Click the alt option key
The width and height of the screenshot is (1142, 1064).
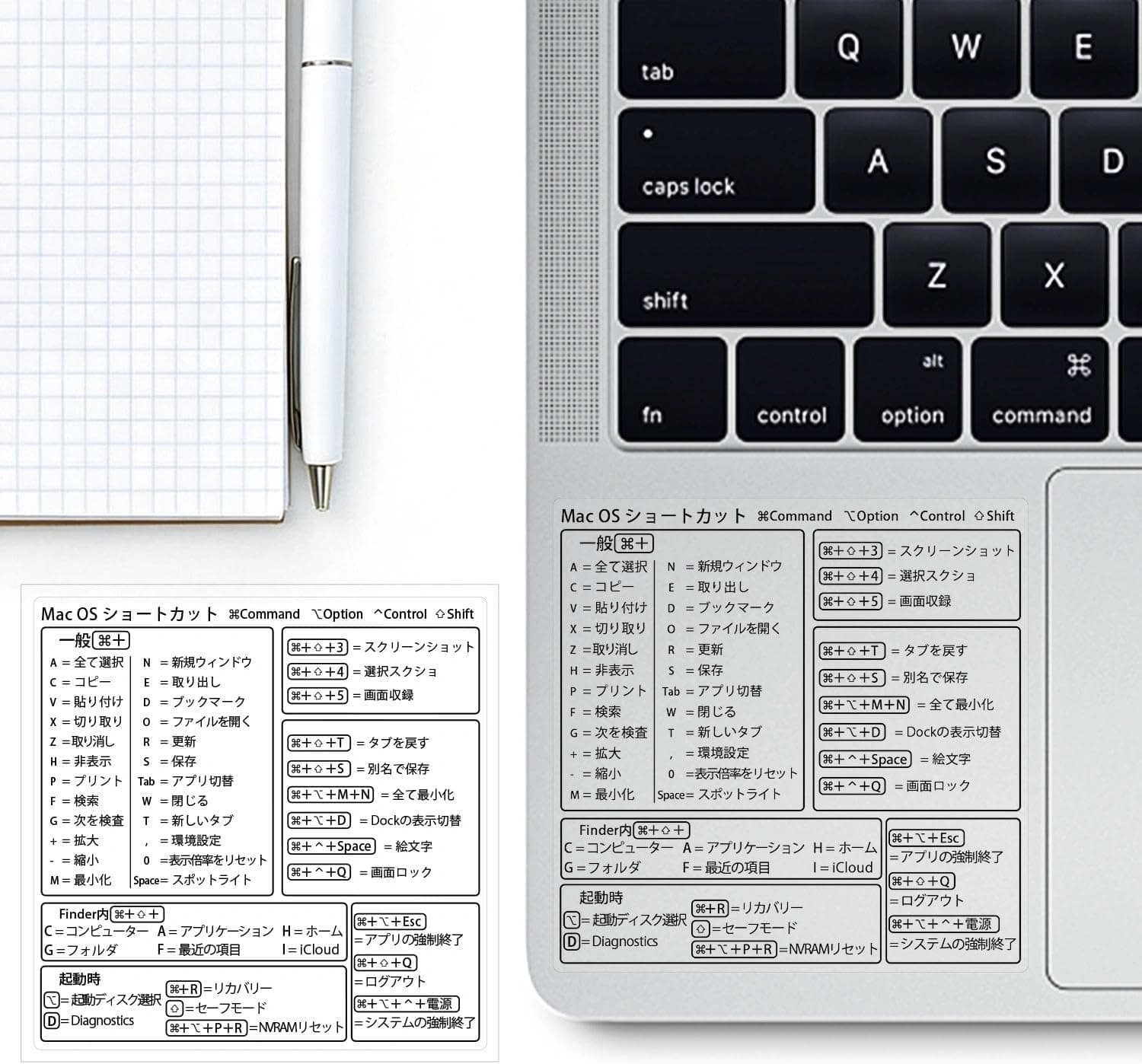(907, 390)
